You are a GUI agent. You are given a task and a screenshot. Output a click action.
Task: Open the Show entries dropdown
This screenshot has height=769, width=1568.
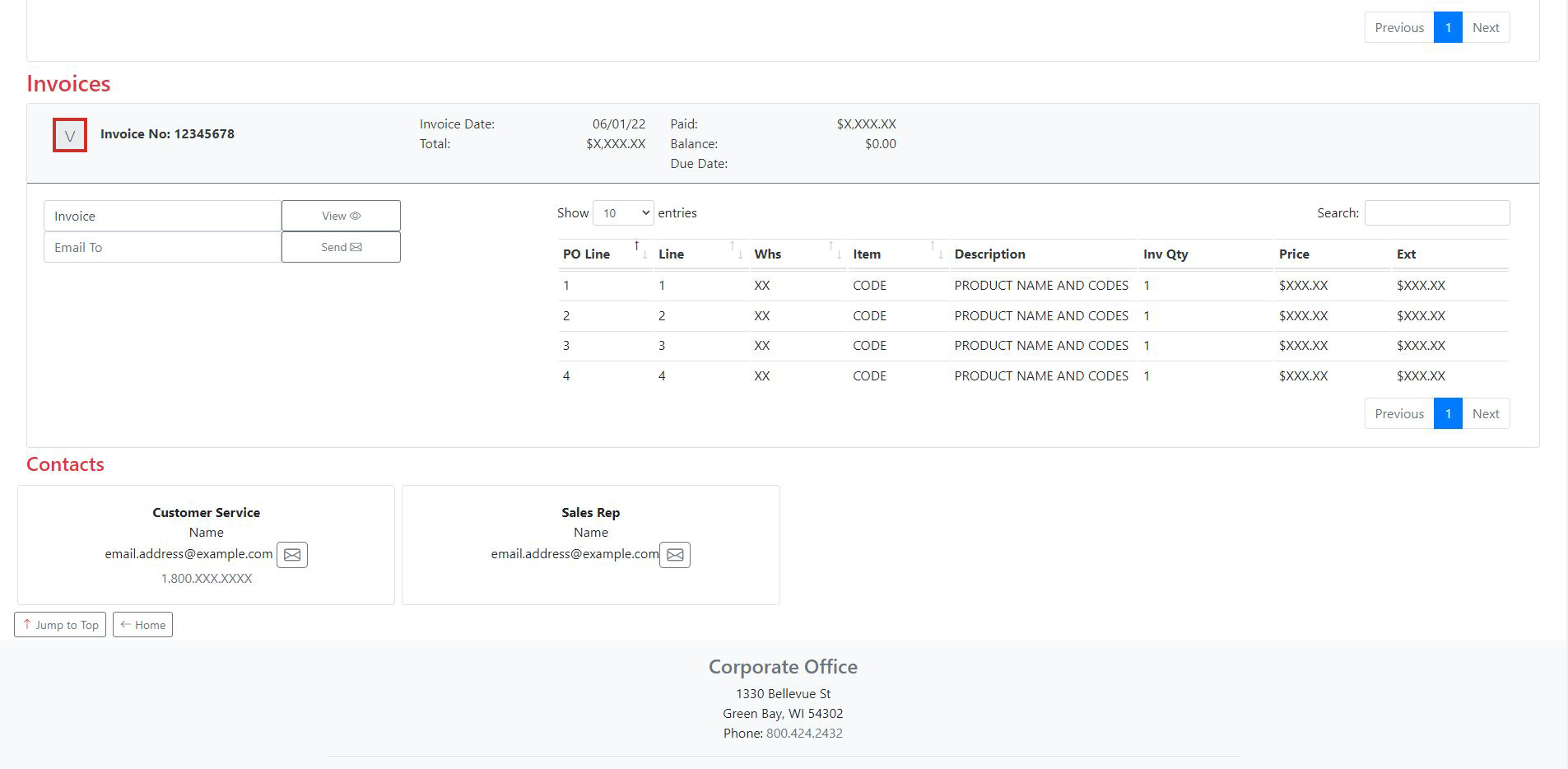click(623, 212)
